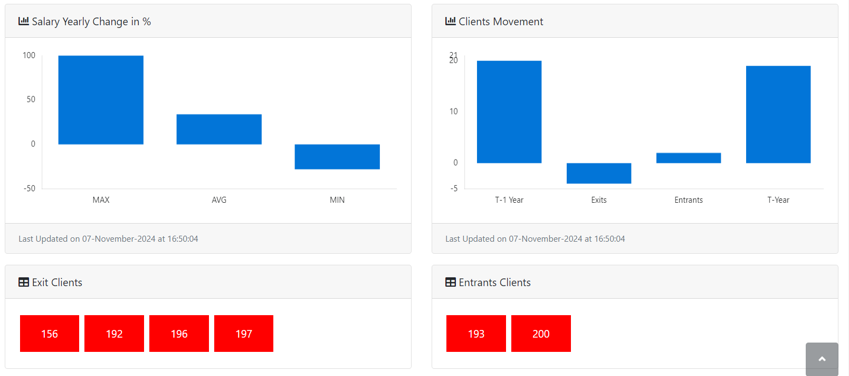This screenshot has width=849, height=376.
Task: Click the Exit Clients table icon
Action: (x=23, y=282)
